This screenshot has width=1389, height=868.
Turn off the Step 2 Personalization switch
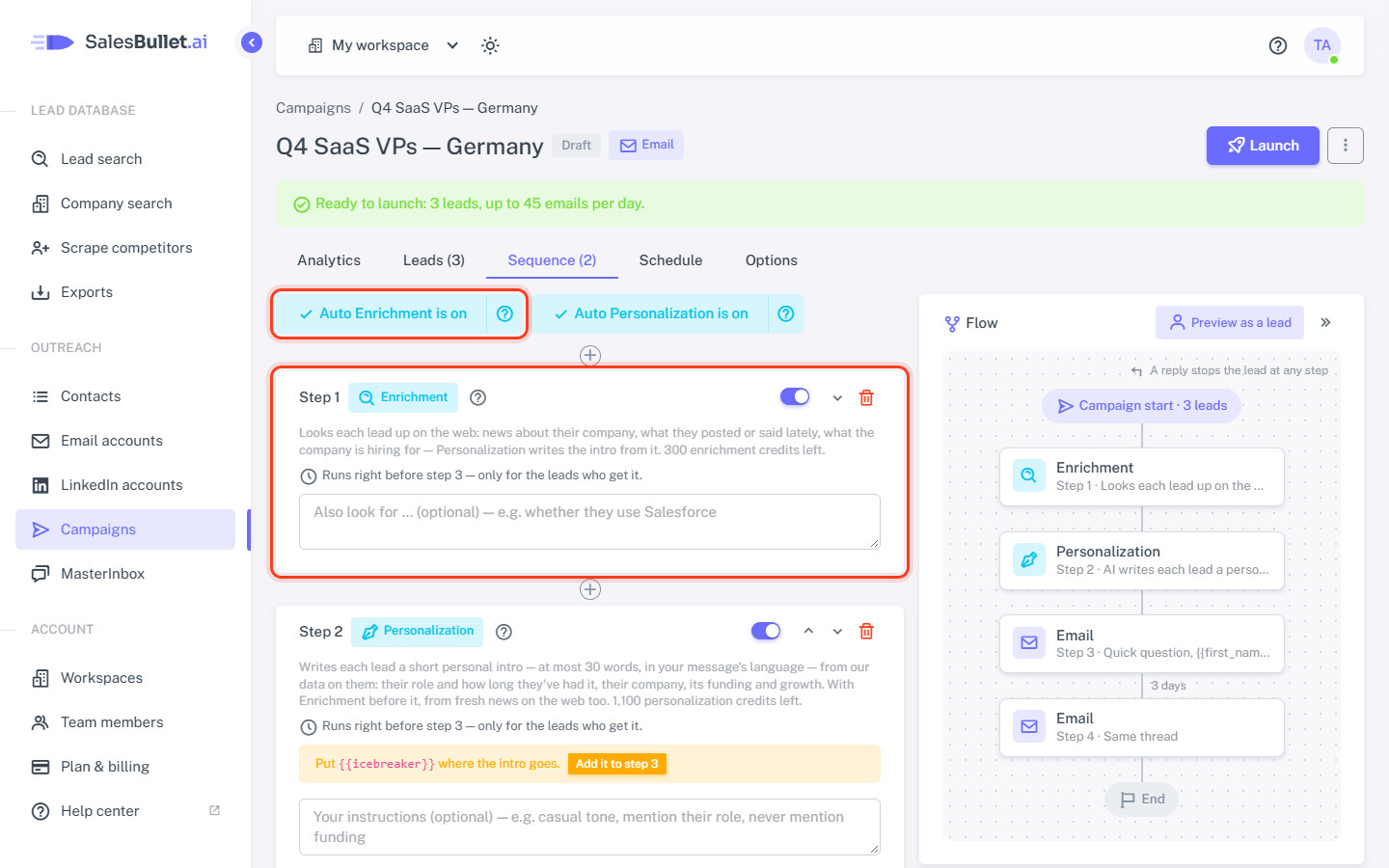pyautogui.click(x=766, y=631)
